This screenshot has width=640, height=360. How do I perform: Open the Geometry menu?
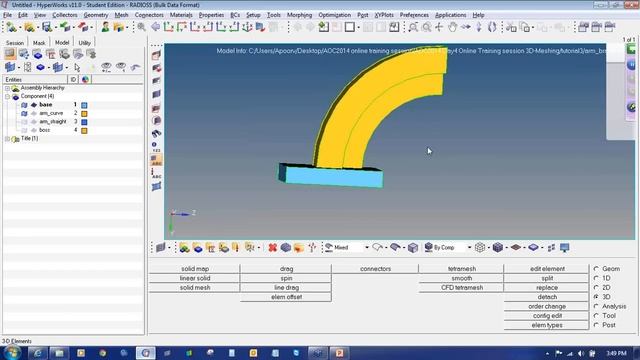click(x=96, y=15)
